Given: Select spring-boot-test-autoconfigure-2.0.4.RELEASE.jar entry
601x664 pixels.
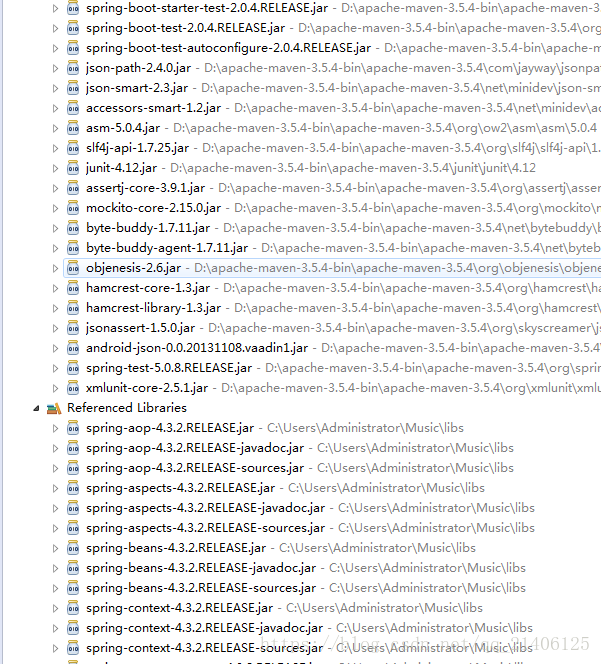Looking at the screenshot, I should pyautogui.click(x=228, y=48).
